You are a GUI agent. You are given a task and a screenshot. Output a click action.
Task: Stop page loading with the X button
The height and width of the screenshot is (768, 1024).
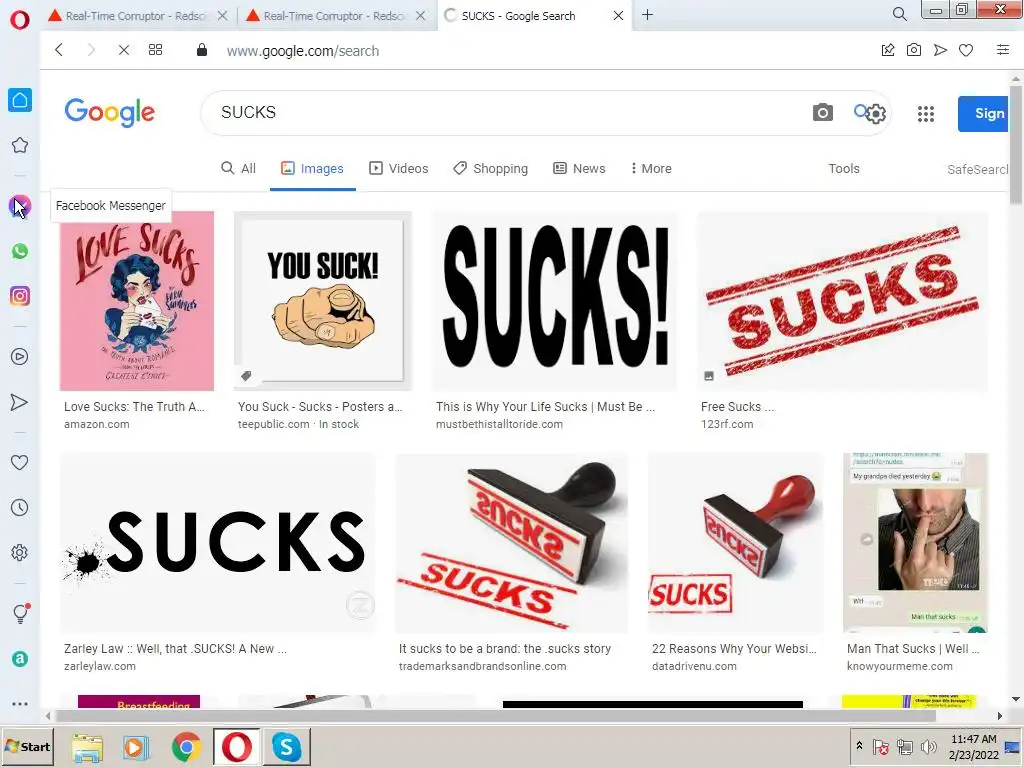[123, 50]
